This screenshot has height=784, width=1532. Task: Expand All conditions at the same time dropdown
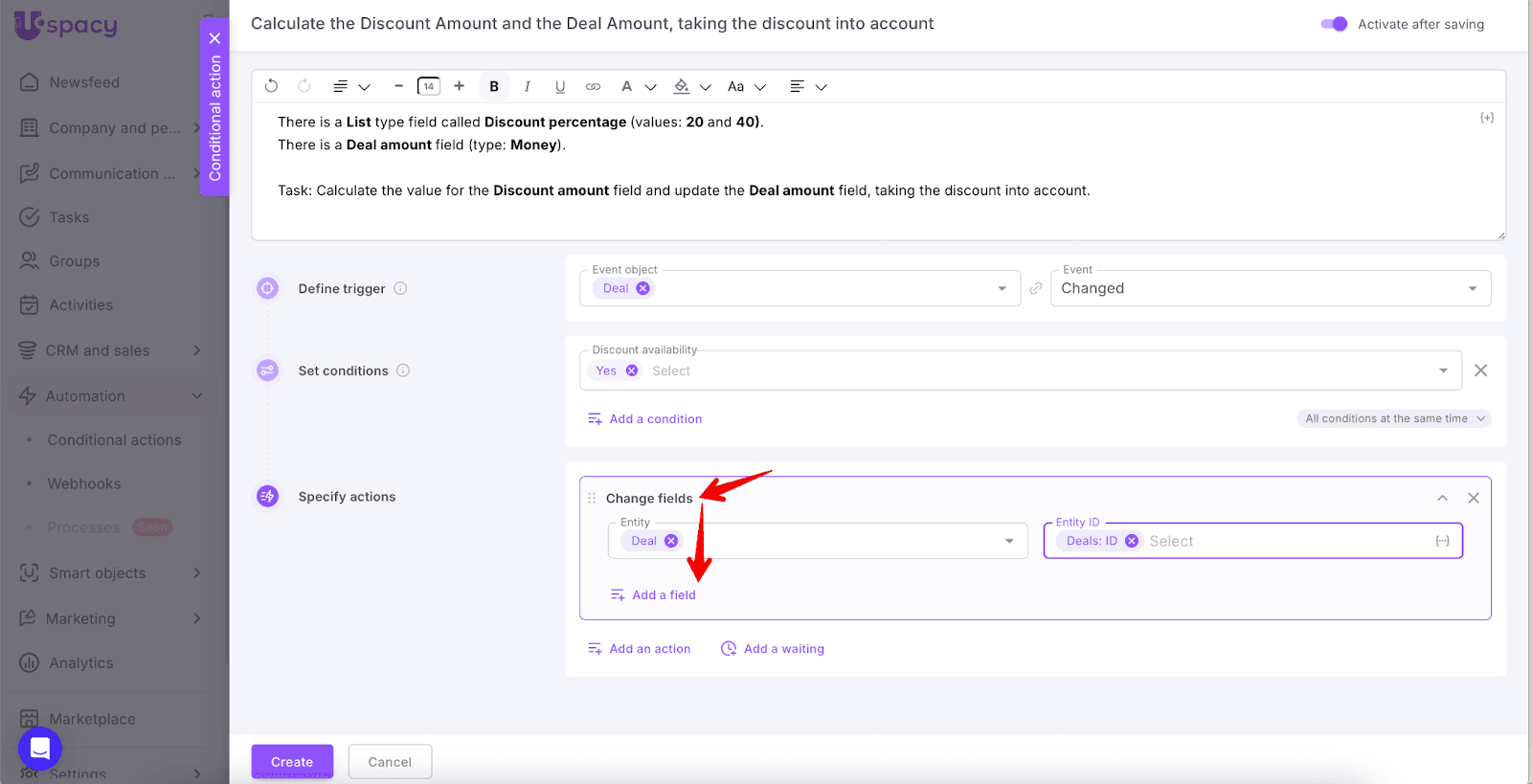(1394, 418)
